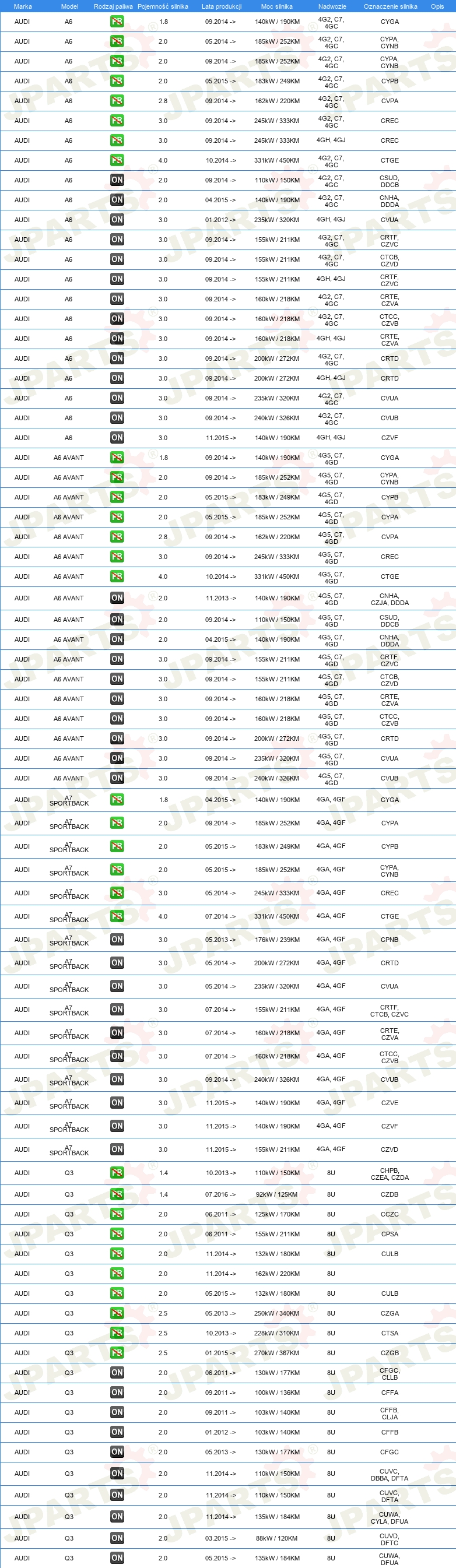
Task: Click the Lata produkcji column header
Action: (222, 6)
